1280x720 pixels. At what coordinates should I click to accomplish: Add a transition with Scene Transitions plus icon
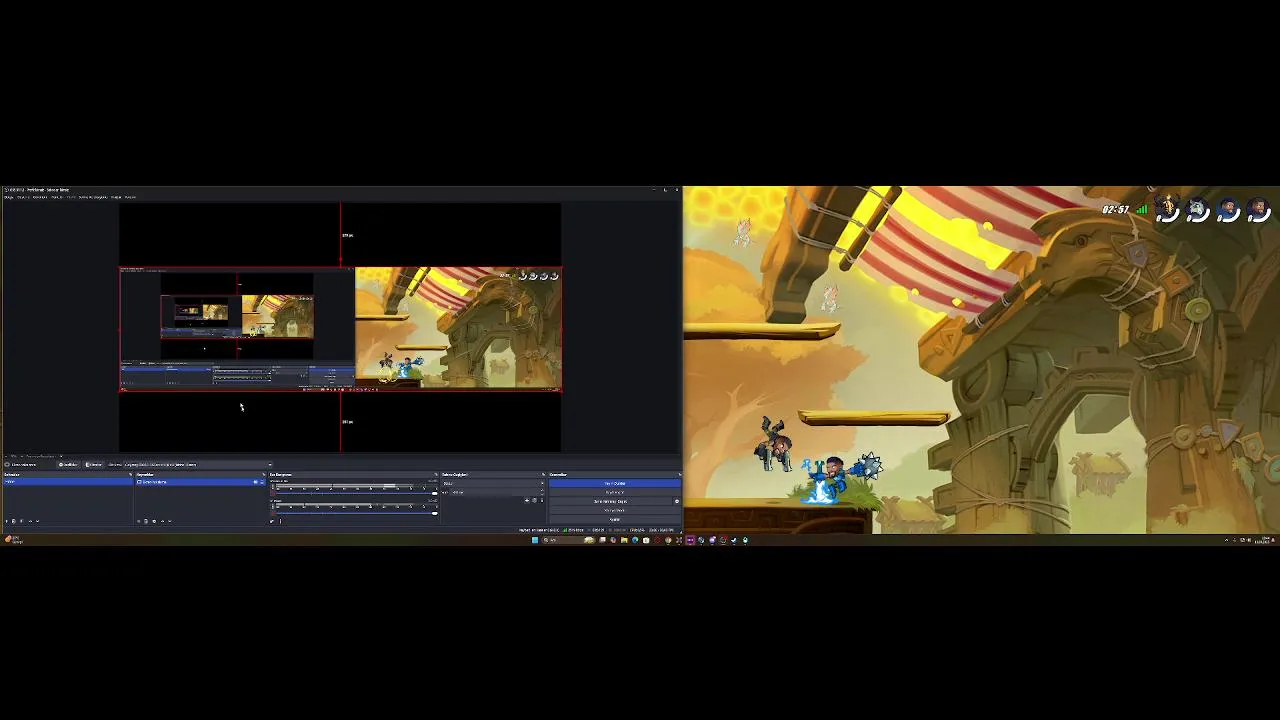(x=527, y=500)
